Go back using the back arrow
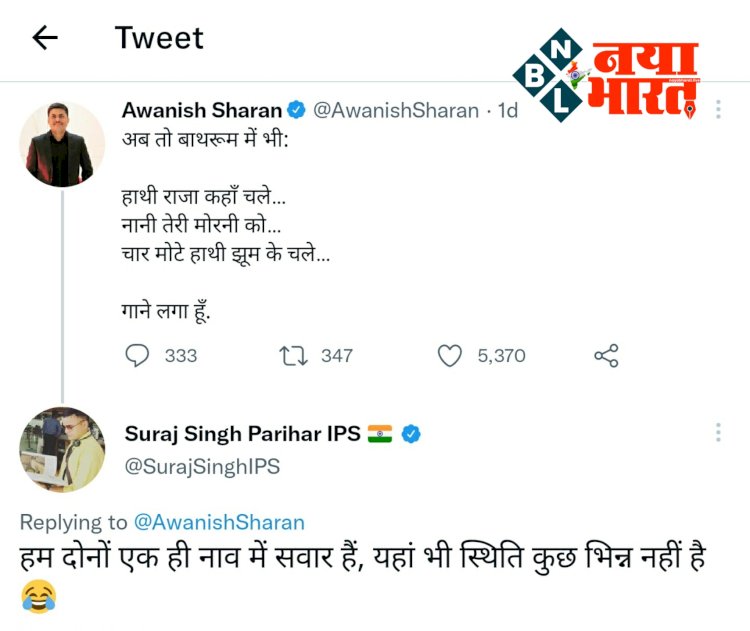Screen dimensions: 750x631 [45, 38]
